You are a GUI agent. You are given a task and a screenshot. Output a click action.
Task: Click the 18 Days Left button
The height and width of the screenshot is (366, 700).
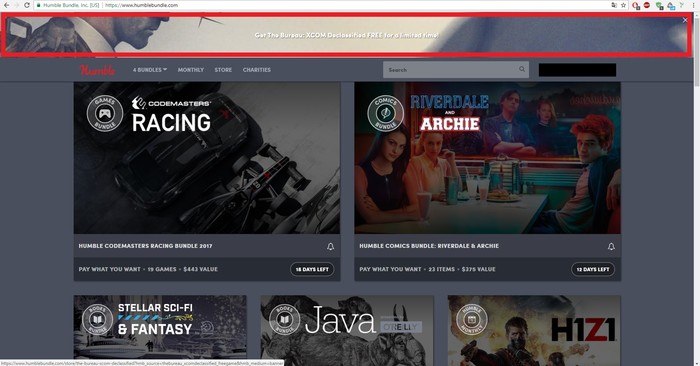(x=312, y=270)
